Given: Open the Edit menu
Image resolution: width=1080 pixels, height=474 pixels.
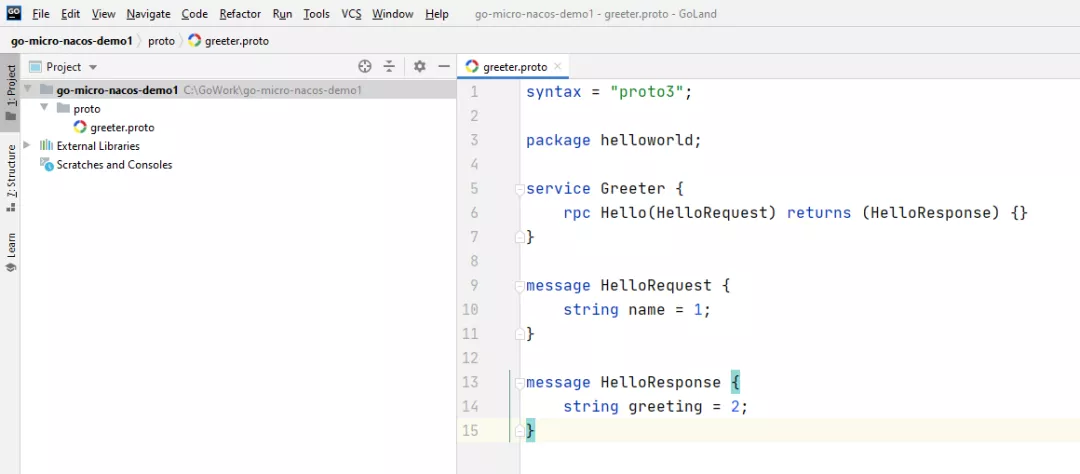Looking at the screenshot, I should pos(70,14).
